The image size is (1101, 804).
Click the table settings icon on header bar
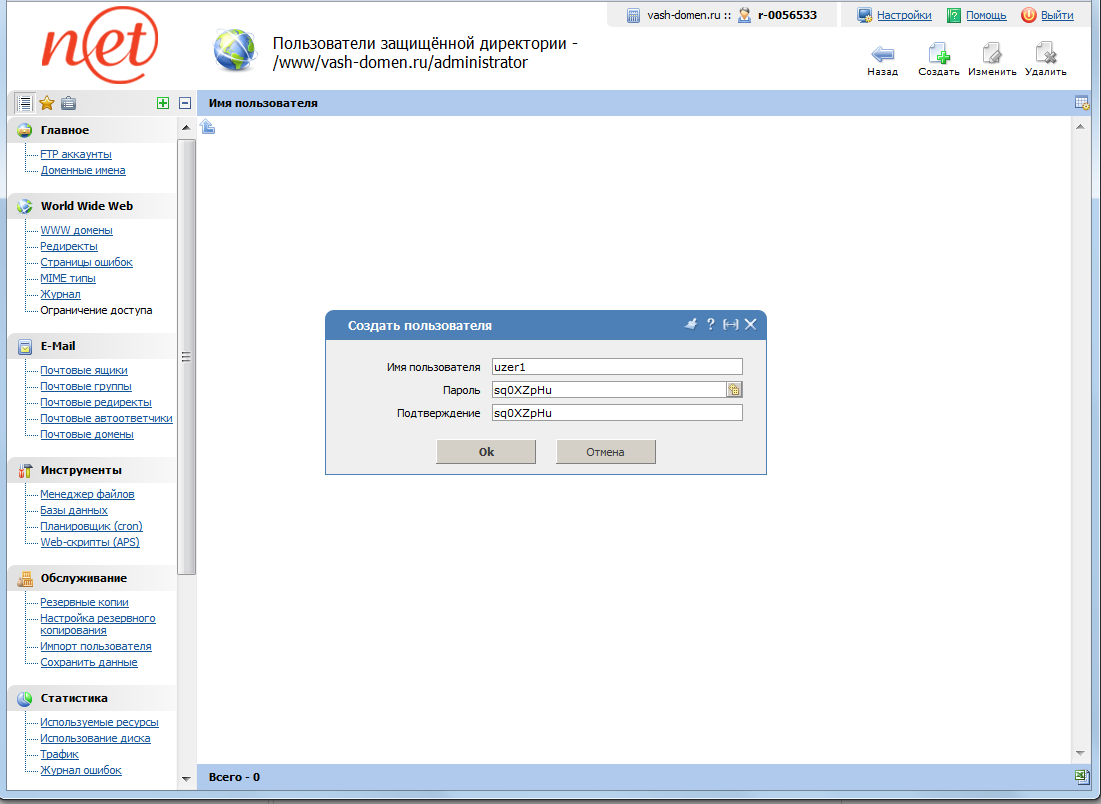tap(1080, 102)
